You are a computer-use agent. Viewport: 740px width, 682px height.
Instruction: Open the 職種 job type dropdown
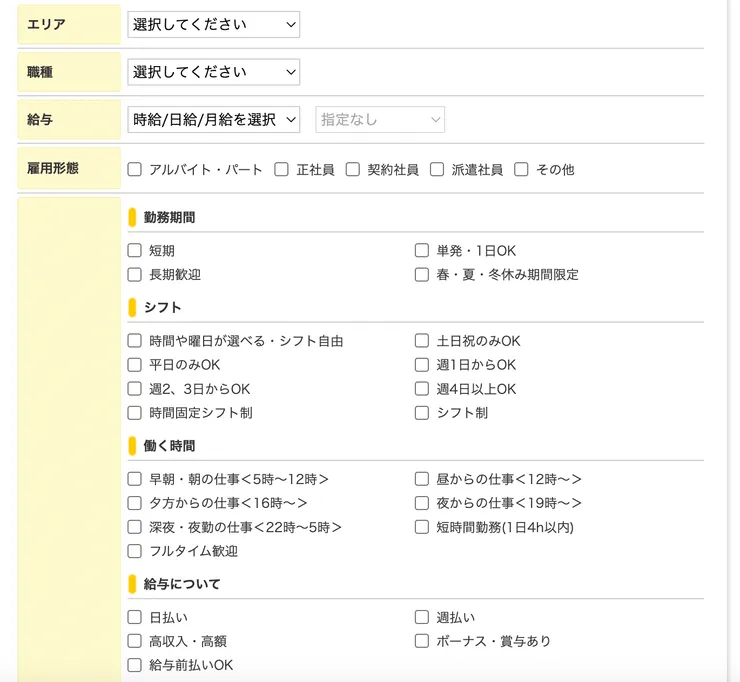tap(213, 72)
